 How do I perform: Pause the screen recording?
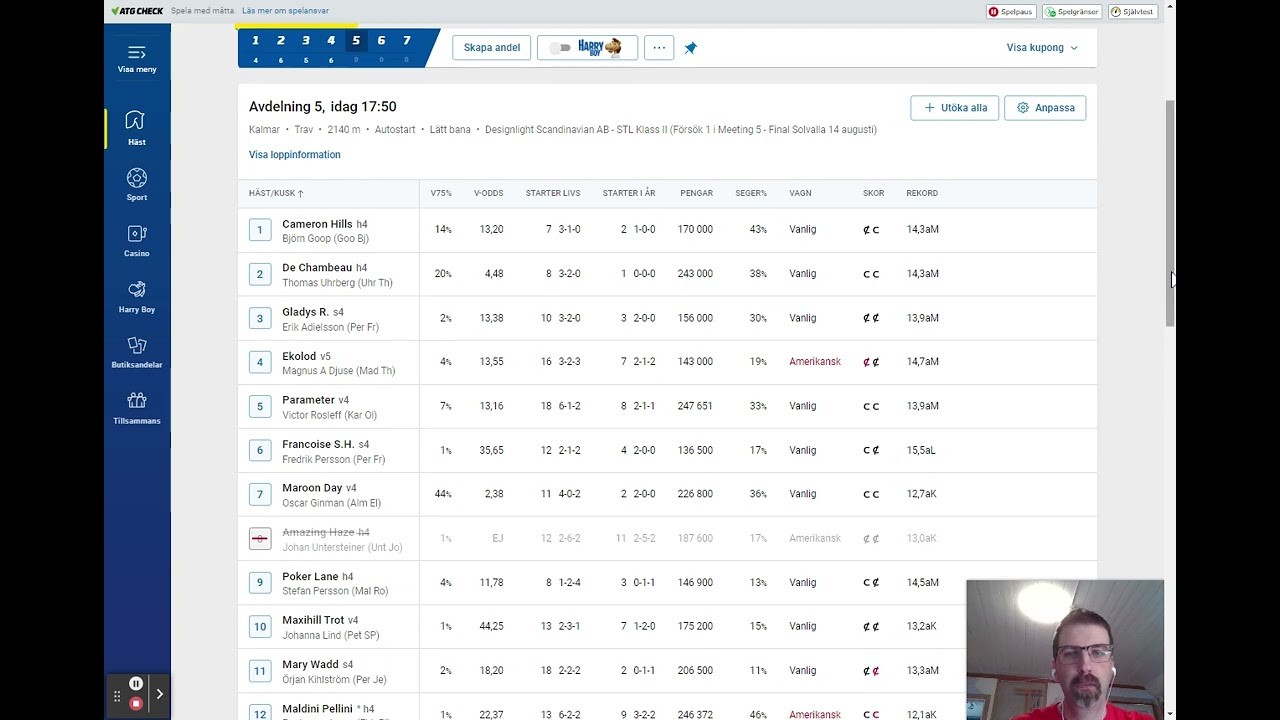point(136,684)
